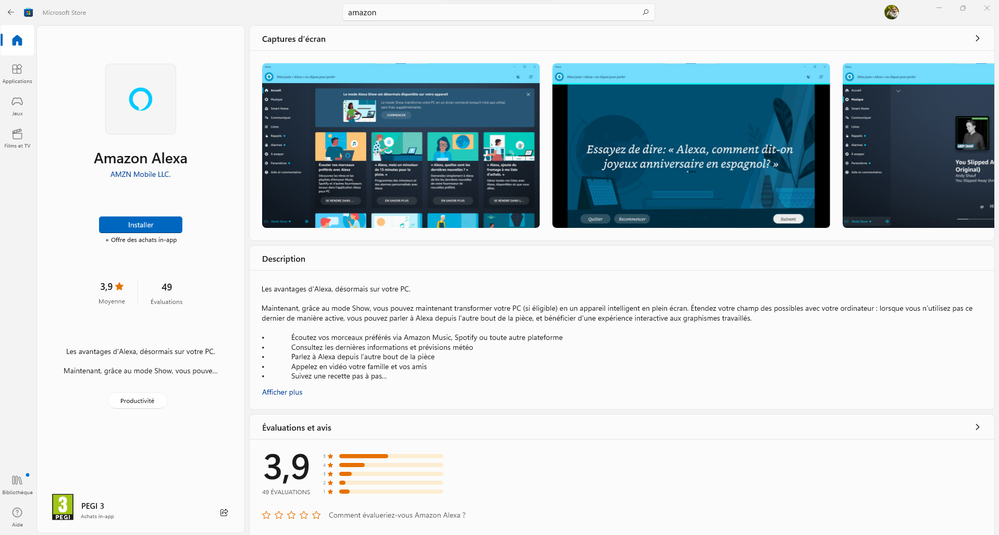Click the Description heading
The width and height of the screenshot is (999, 535).
click(284, 259)
